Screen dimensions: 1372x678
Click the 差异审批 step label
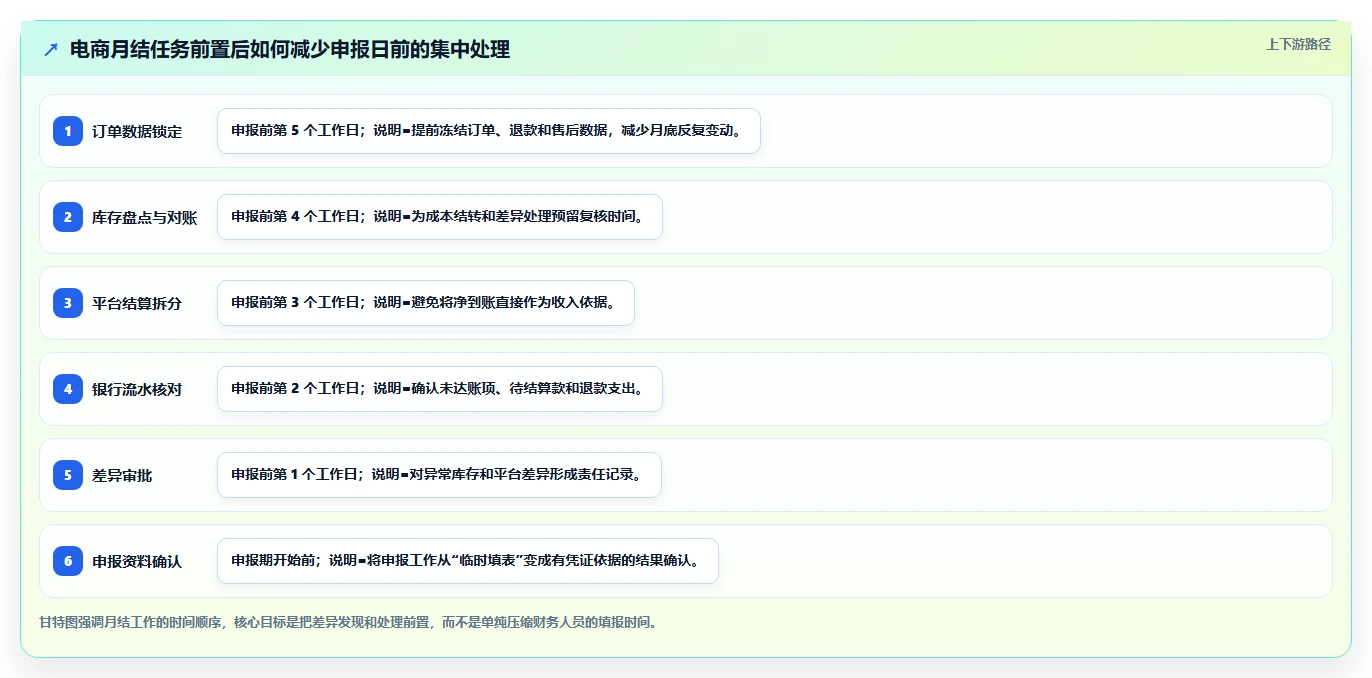[x=122, y=475]
